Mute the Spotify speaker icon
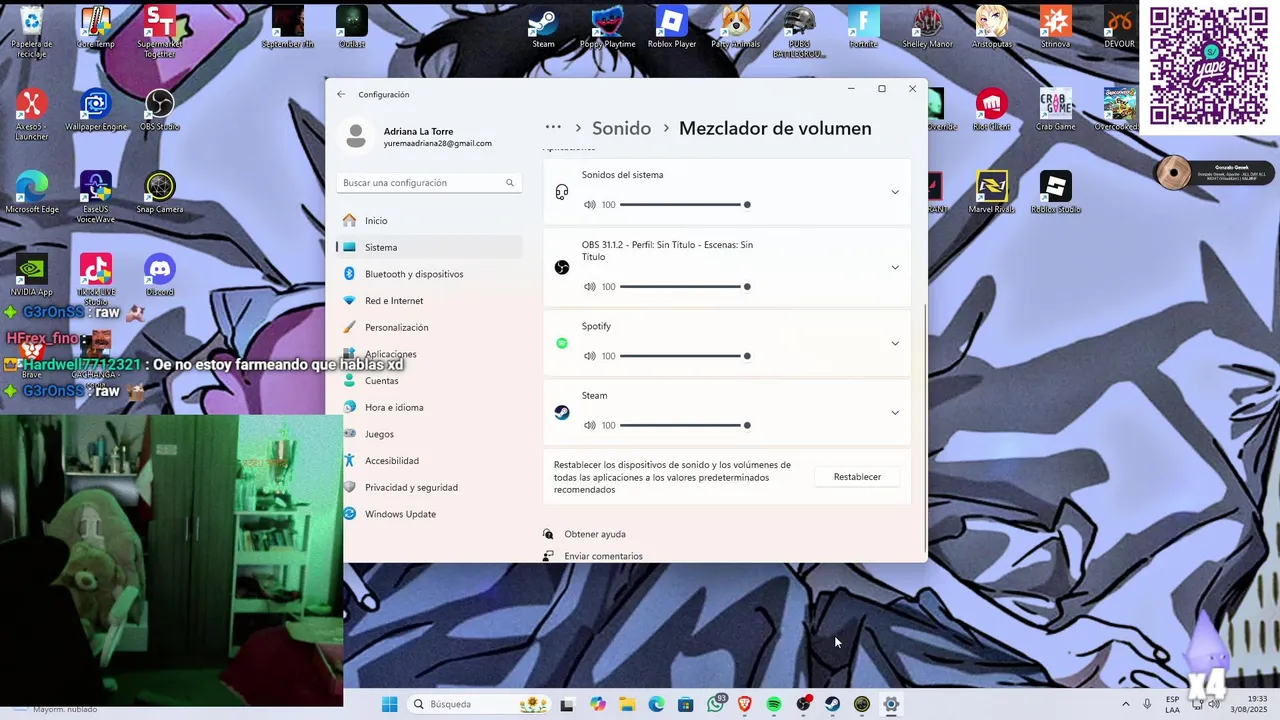 (590, 356)
